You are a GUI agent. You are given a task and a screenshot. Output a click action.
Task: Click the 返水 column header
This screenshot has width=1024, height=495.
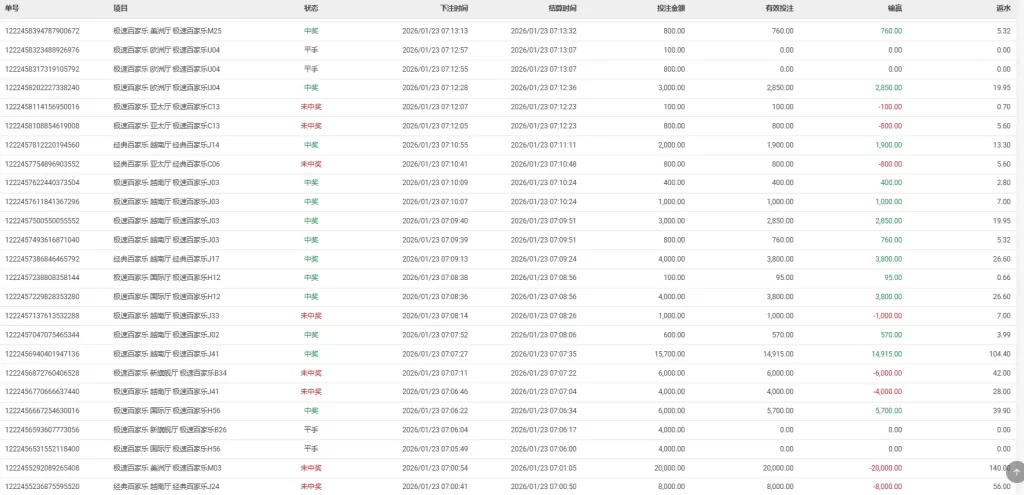coord(1002,8)
